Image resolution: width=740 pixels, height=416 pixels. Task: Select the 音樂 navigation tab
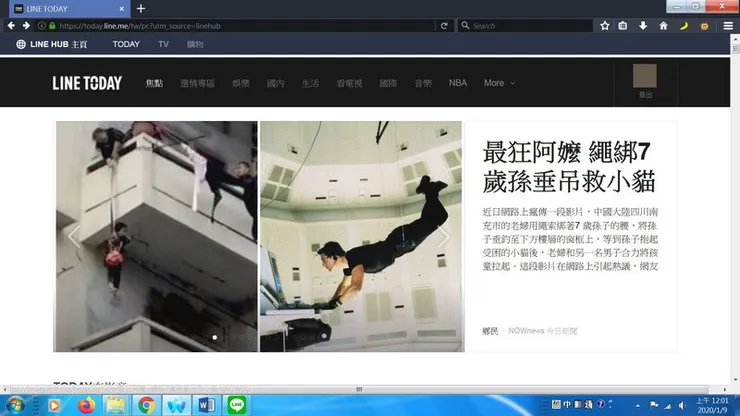pos(423,83)
